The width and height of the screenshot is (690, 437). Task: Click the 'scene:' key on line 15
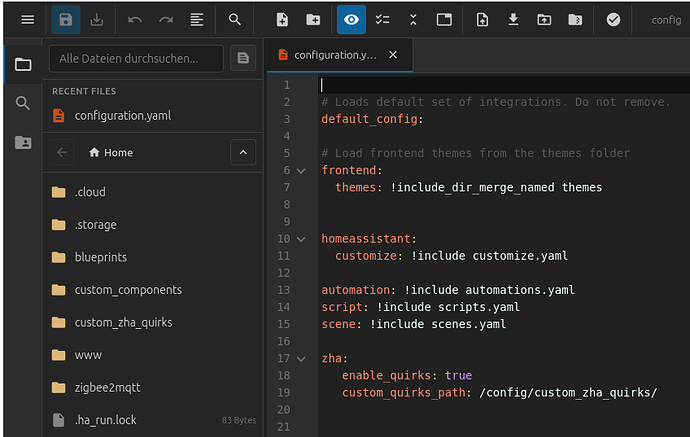341,324
